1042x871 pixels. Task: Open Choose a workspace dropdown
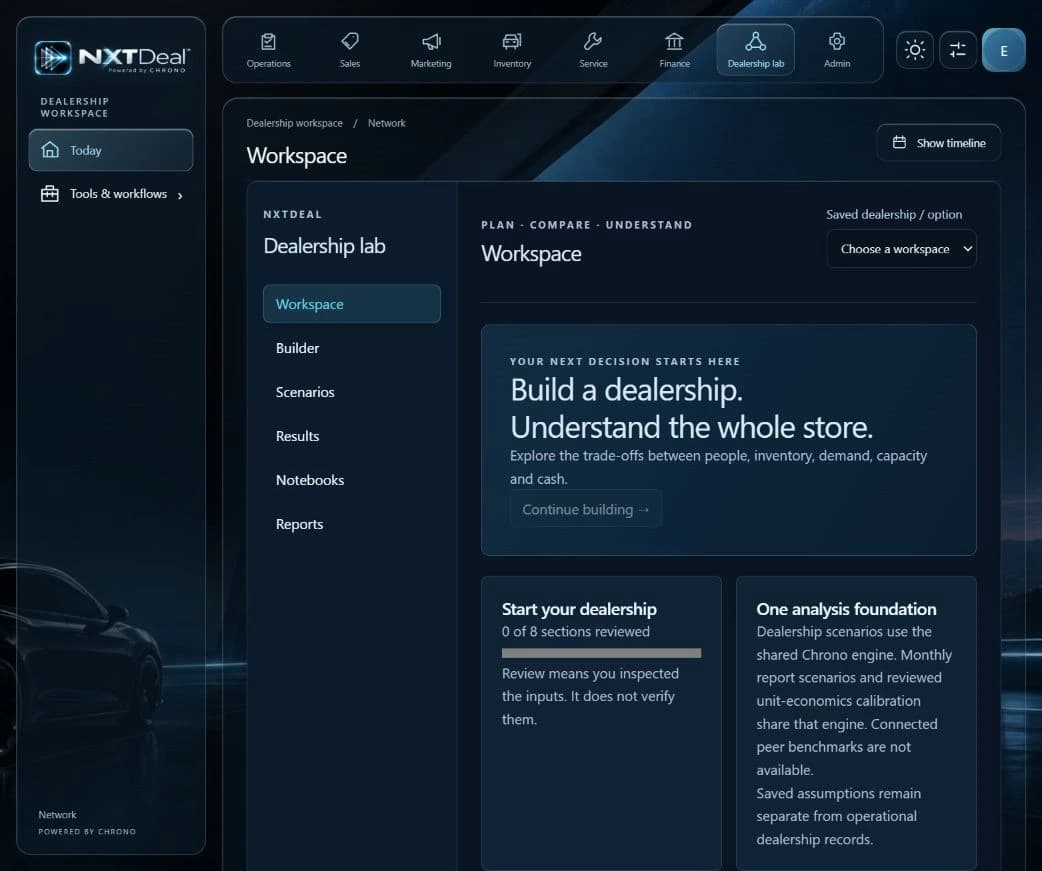click(x=901, y=249)
